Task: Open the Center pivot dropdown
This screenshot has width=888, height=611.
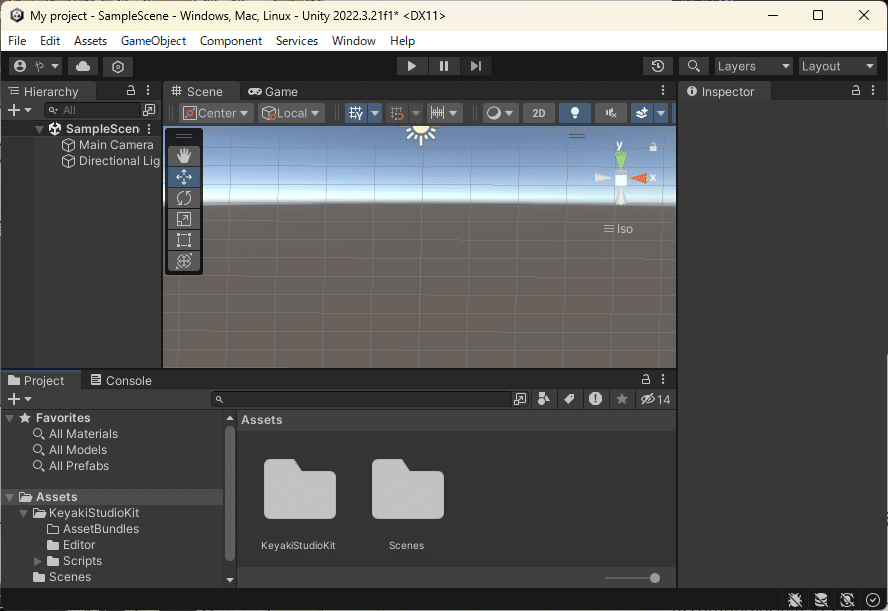Action: pyautogui.click(x=216, y=113)
